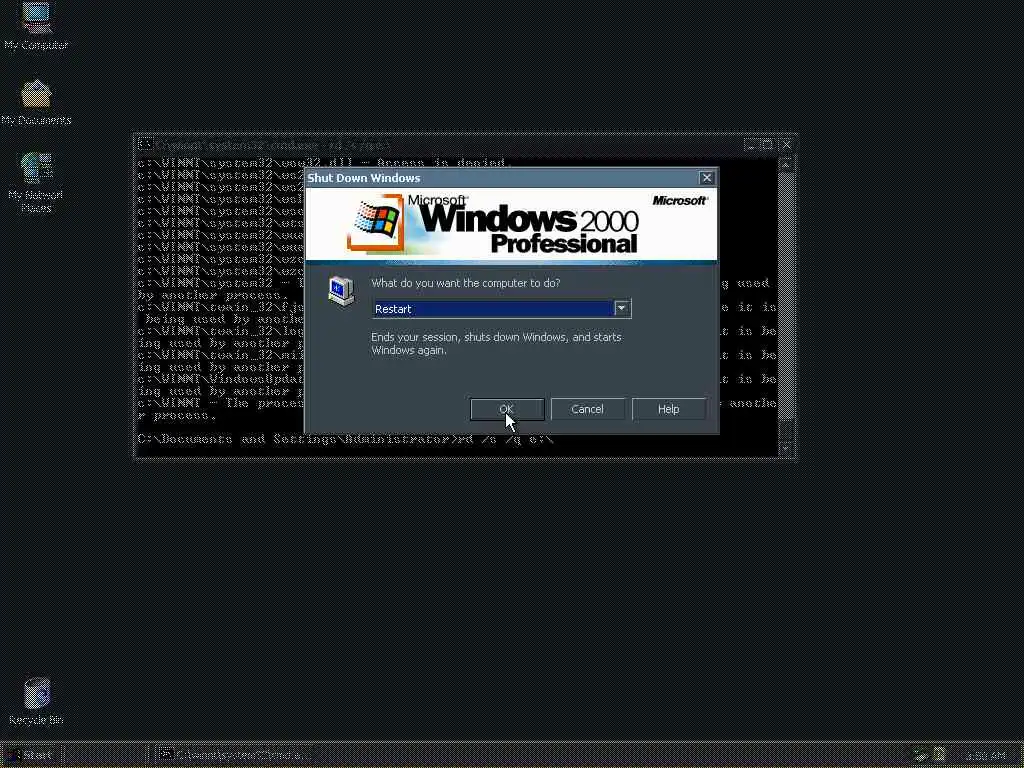1024x768 pixels.
Task: Minimize the command prompt window
Action: pyautogui.click(x=751, y=145)
